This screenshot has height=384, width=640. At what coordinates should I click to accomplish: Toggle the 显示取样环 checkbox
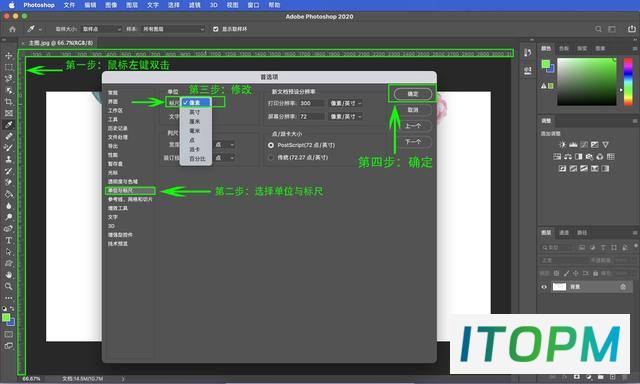(216, 29)
